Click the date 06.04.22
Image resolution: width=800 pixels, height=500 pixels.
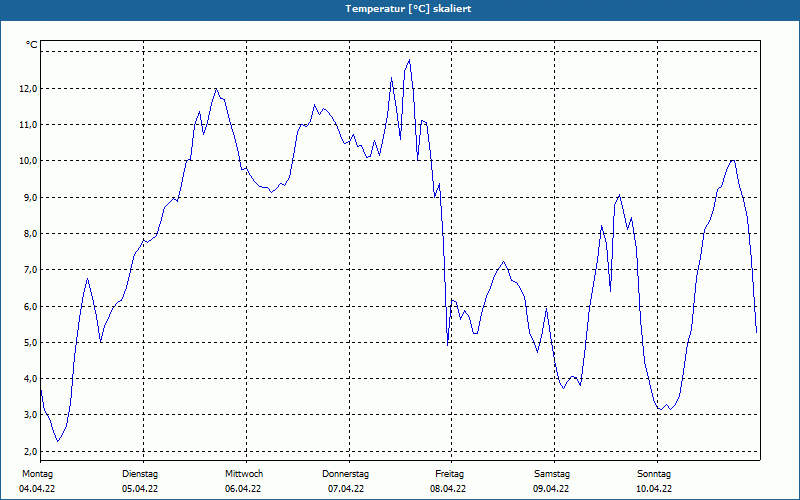click(243, 489)
